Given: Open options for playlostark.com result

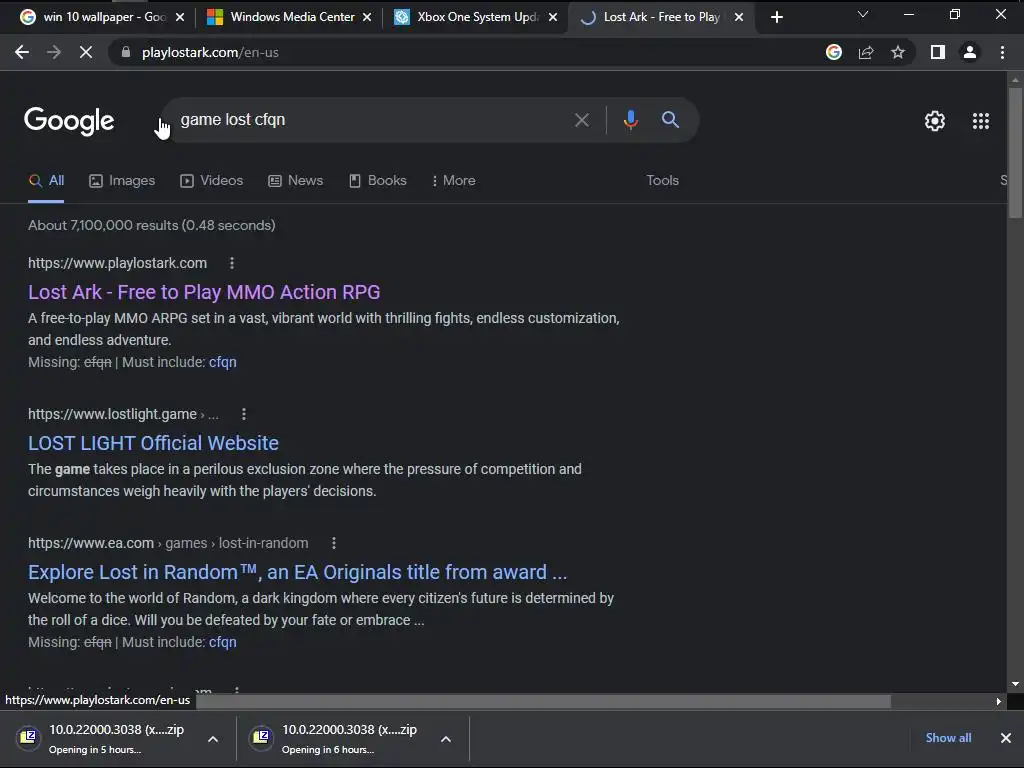Looking at the screenshot, I should (232, 263).
